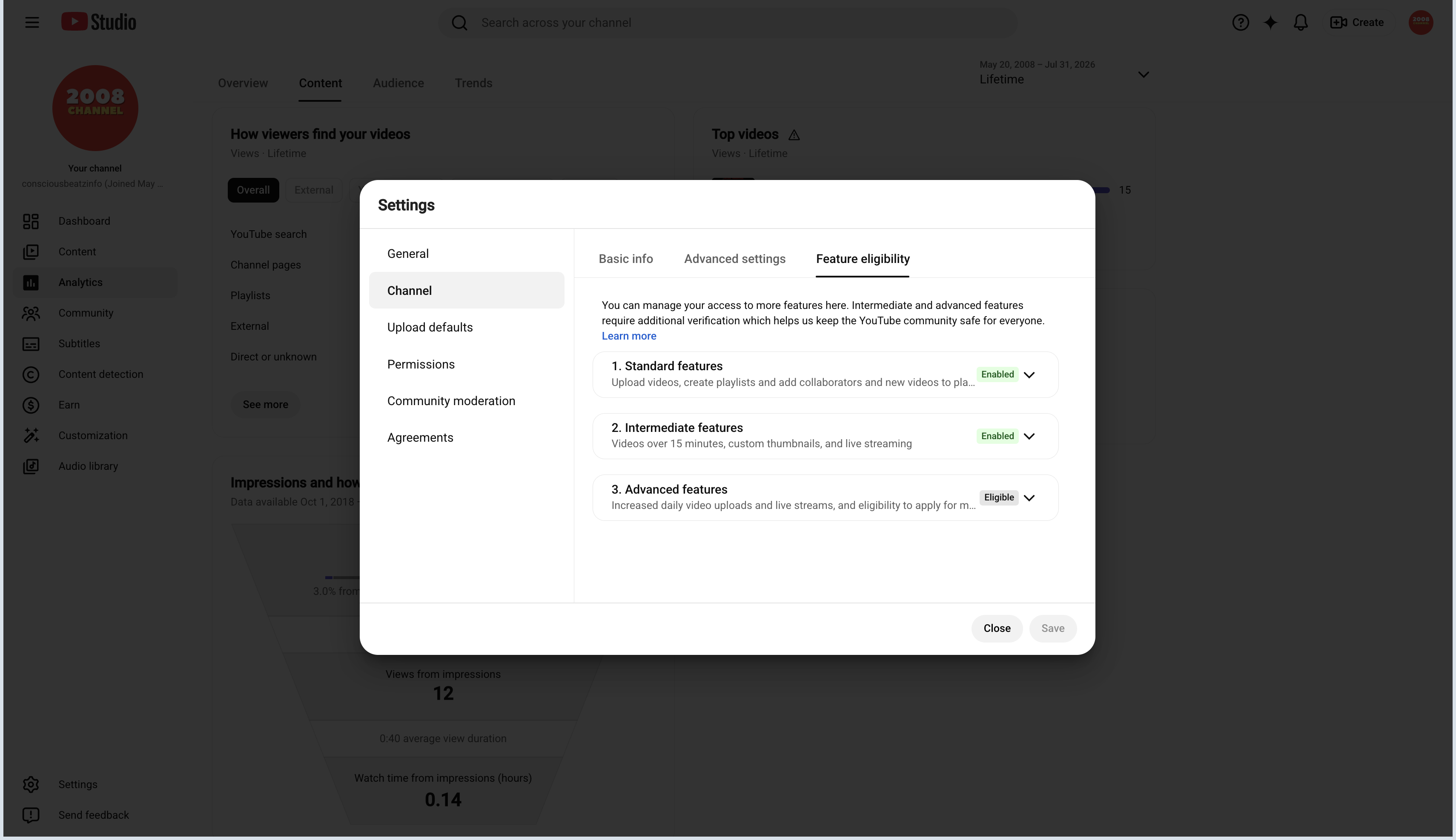Click the warning triangle beside Top videos

[794, 135]
